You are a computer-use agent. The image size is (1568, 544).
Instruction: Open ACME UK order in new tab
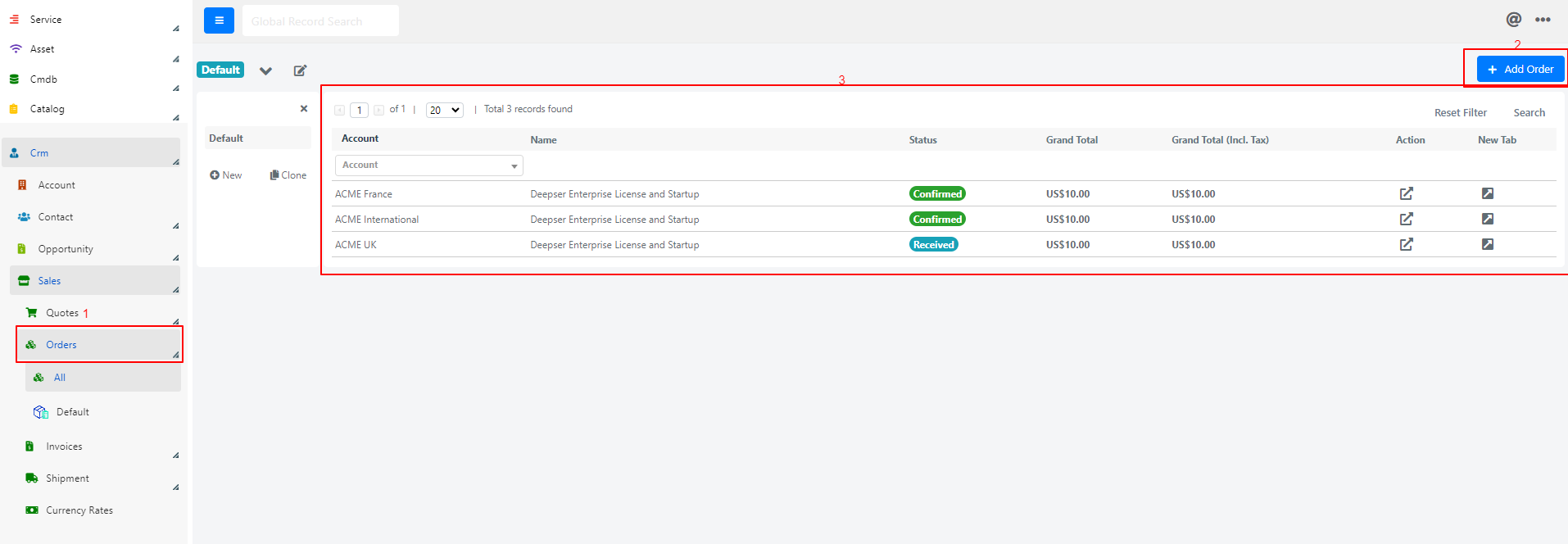click(x=1488, y=245)
